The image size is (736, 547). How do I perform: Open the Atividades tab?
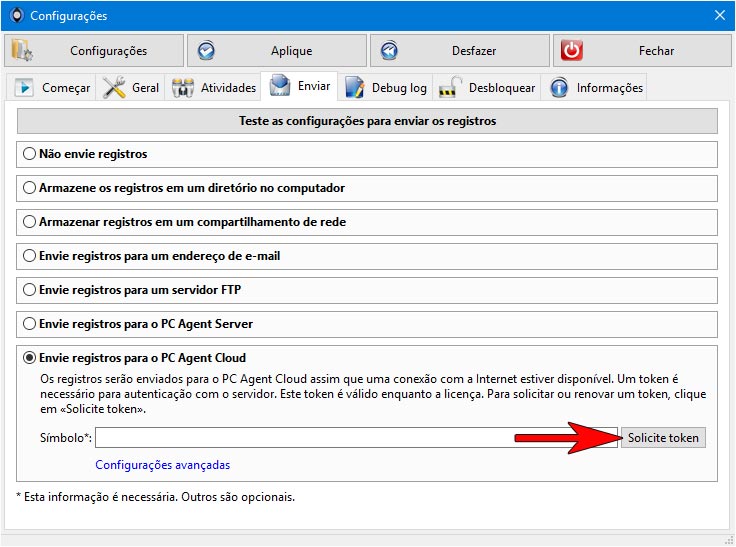coord(213,87)
